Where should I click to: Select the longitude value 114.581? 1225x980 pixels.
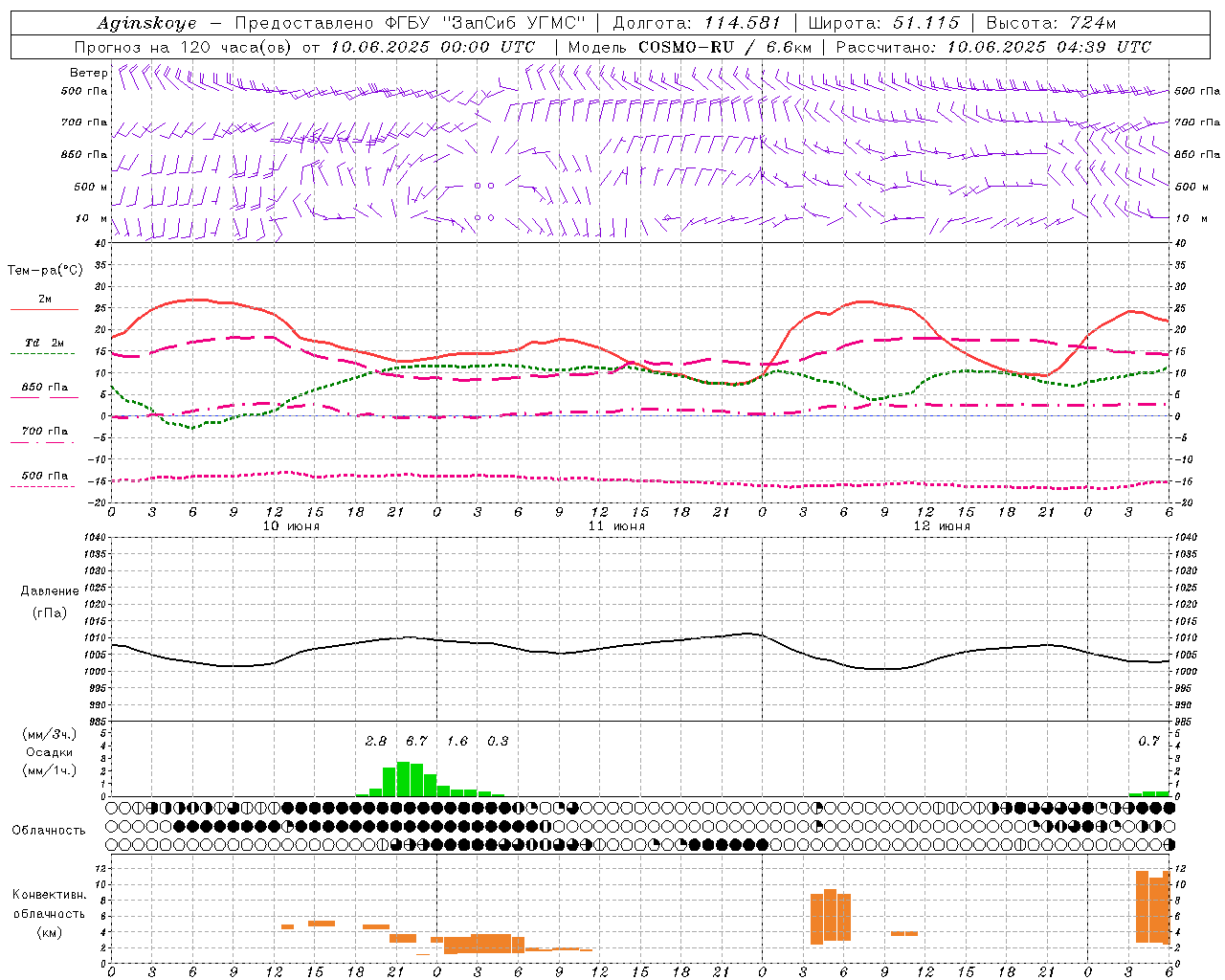click(x=742, y=23)
